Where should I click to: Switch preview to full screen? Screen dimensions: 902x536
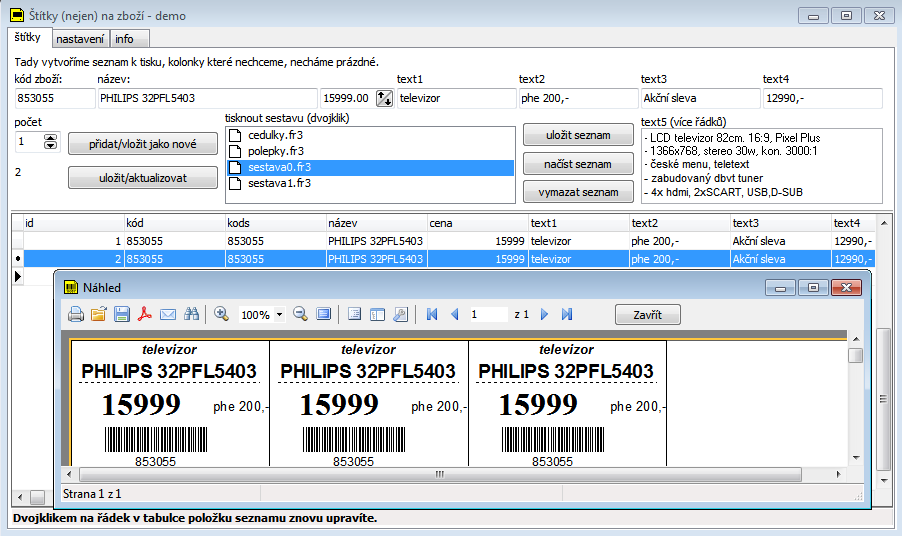coord(324,314)
